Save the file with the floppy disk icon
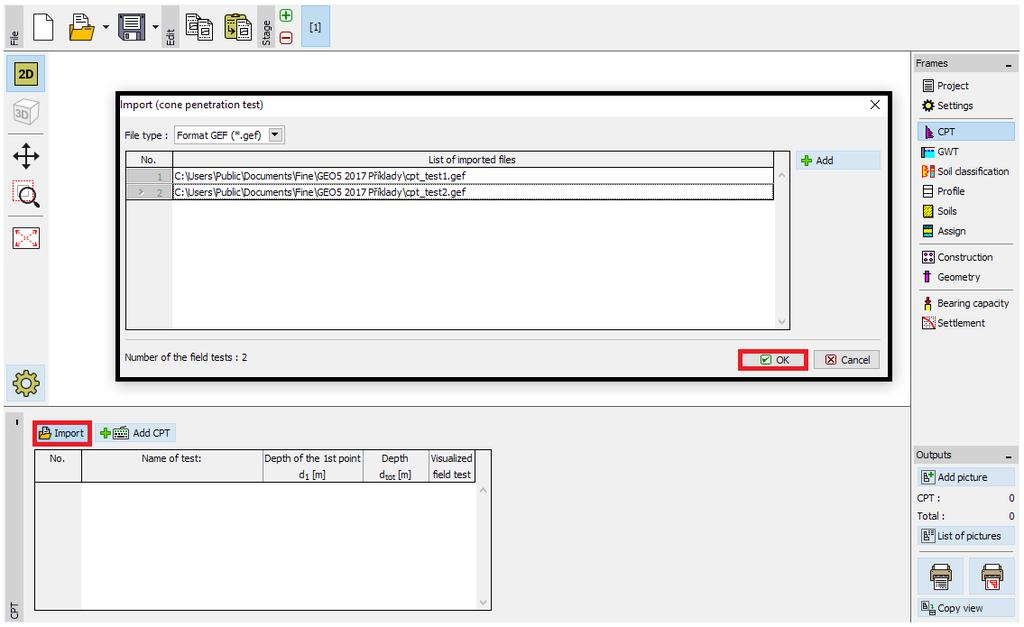 click(131, 27)
